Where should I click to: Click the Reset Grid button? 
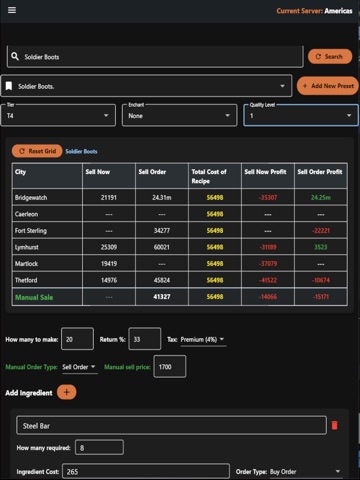tap(37, 151)
